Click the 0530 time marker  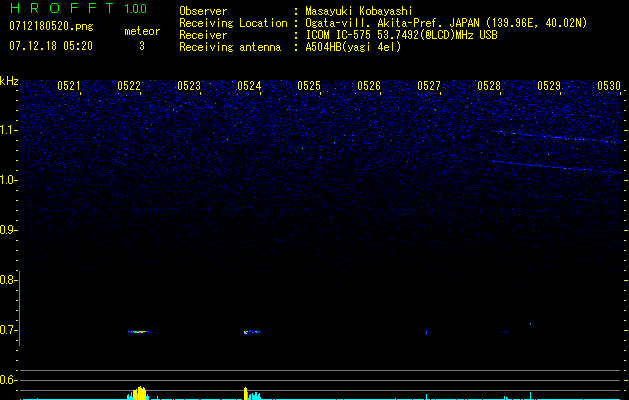[x=609, y=86]
